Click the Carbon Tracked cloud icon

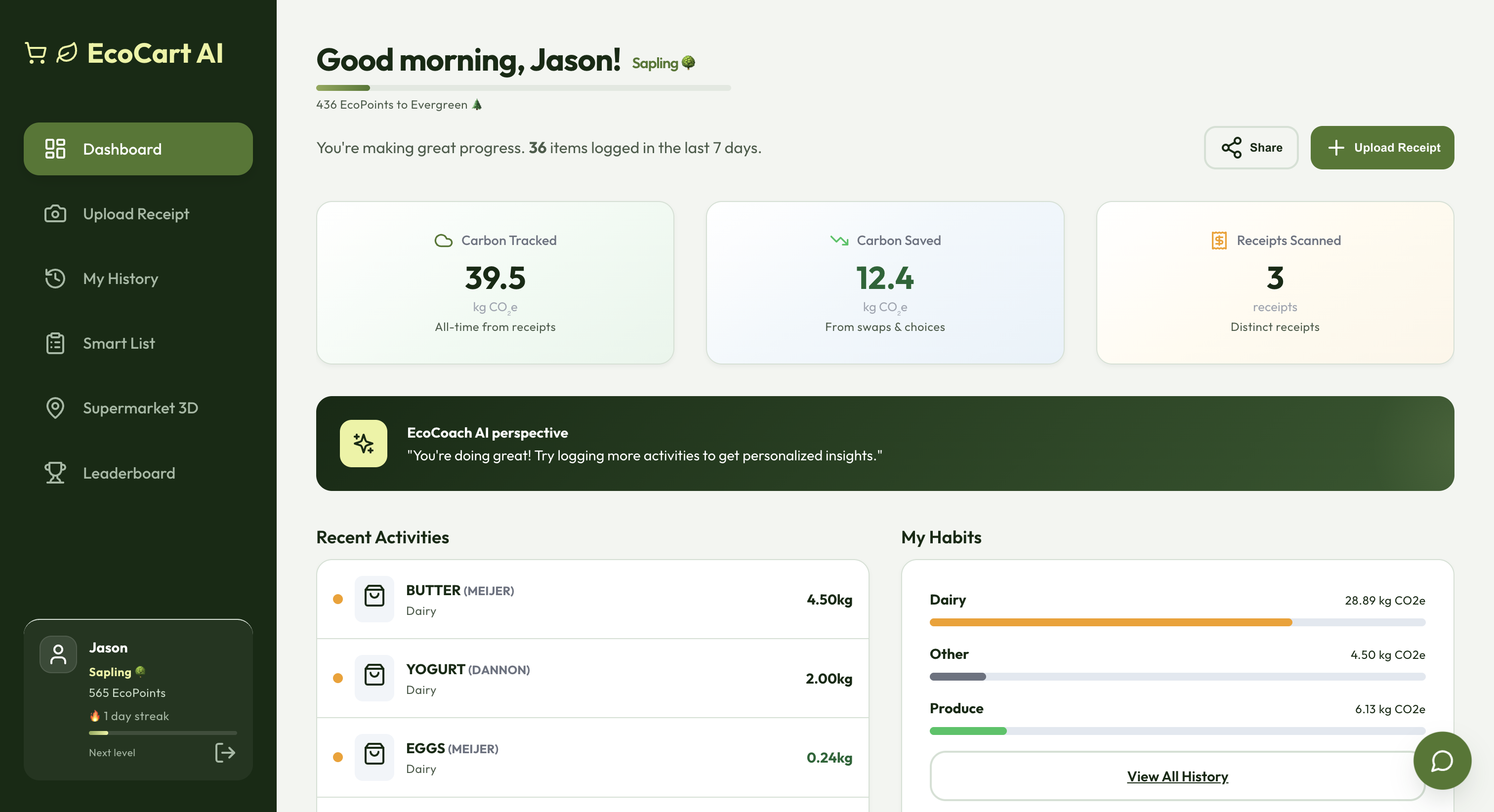point(443,240)
